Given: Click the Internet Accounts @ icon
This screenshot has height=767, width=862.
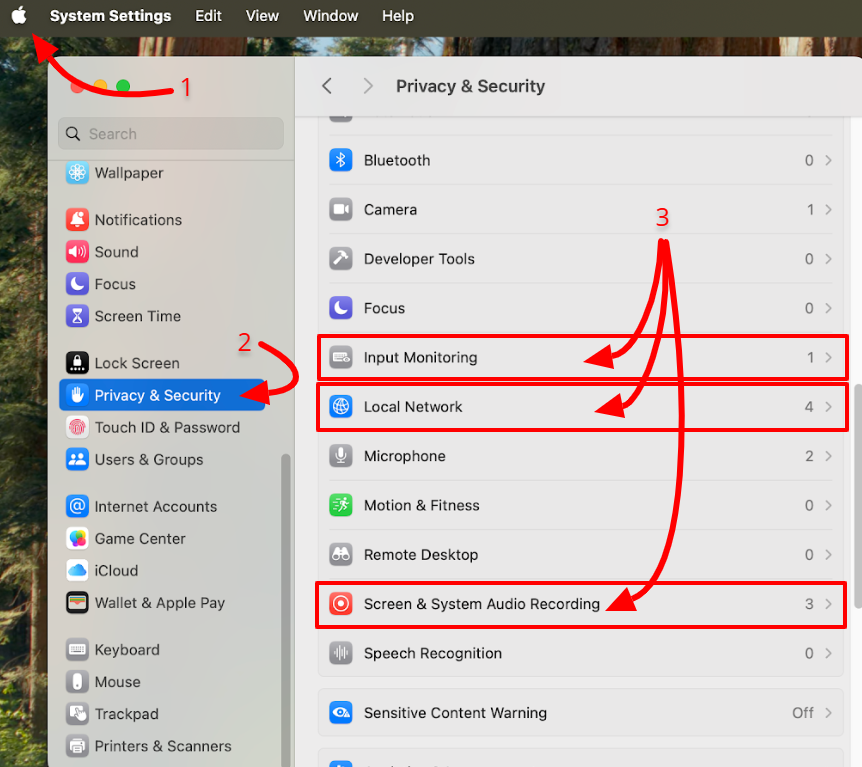Looking at the screenshot, I should click(77, 506).
